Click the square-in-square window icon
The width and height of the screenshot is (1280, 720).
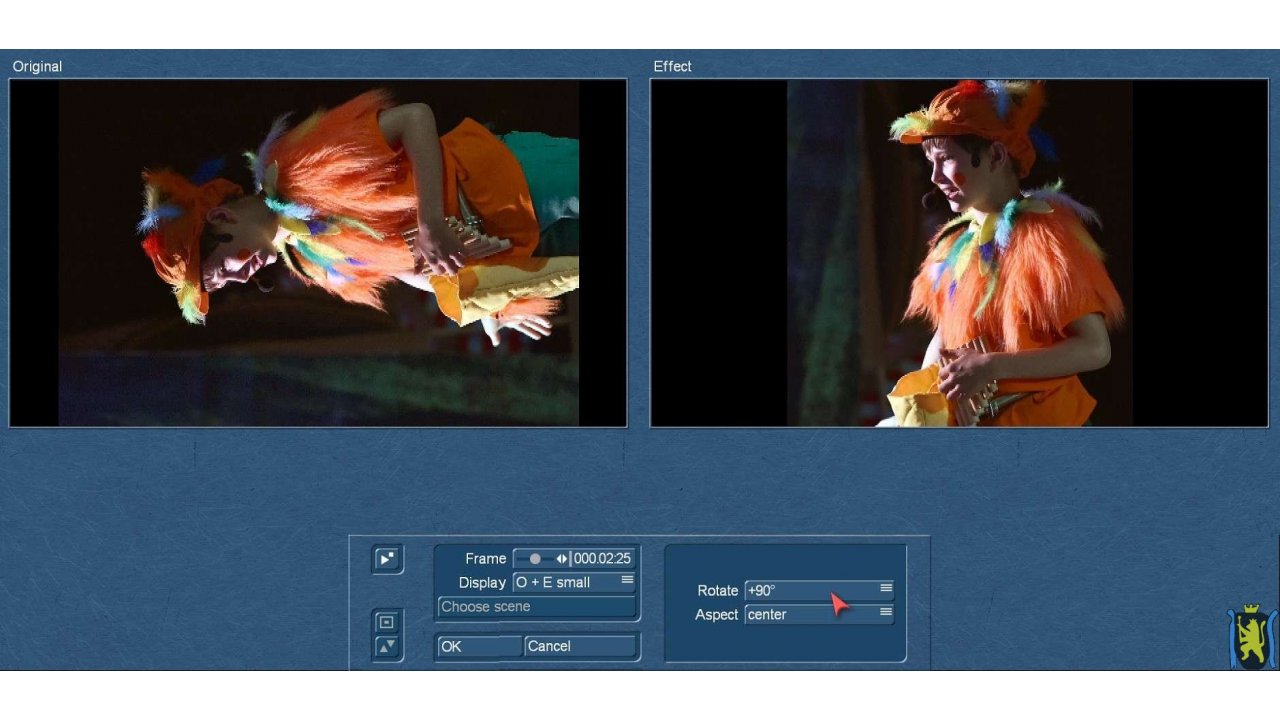click(x=387, y=622)
